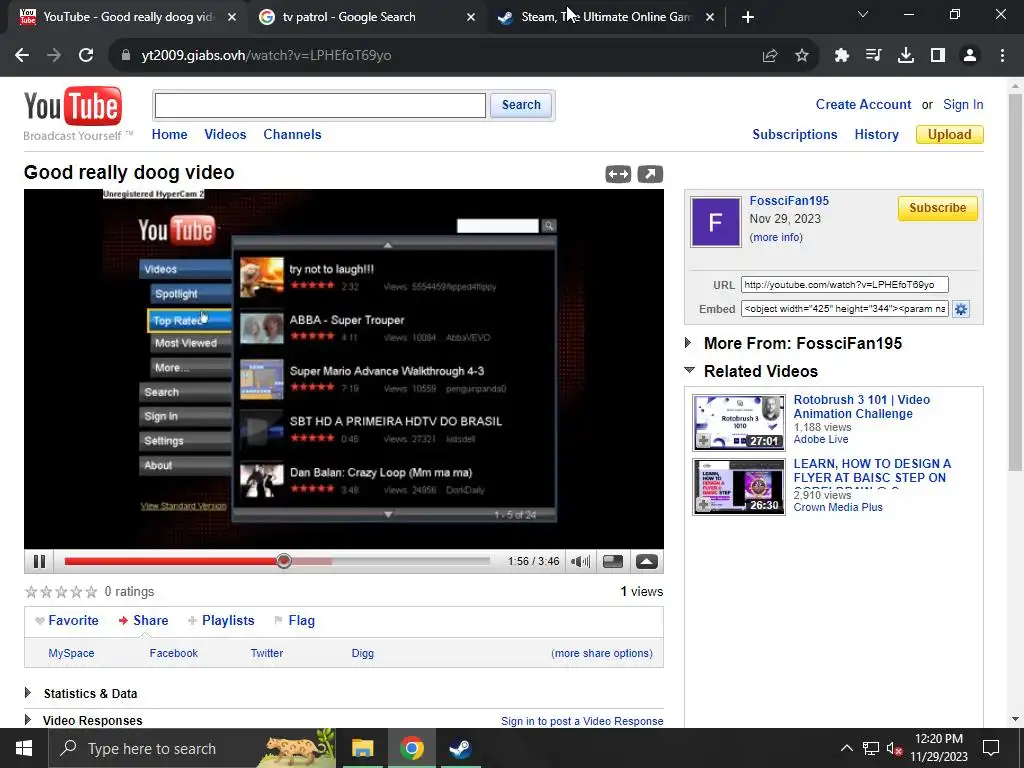Open File Explorer from the taskbar
This screenshot has height=768, width=1024.
pos(362,748)
